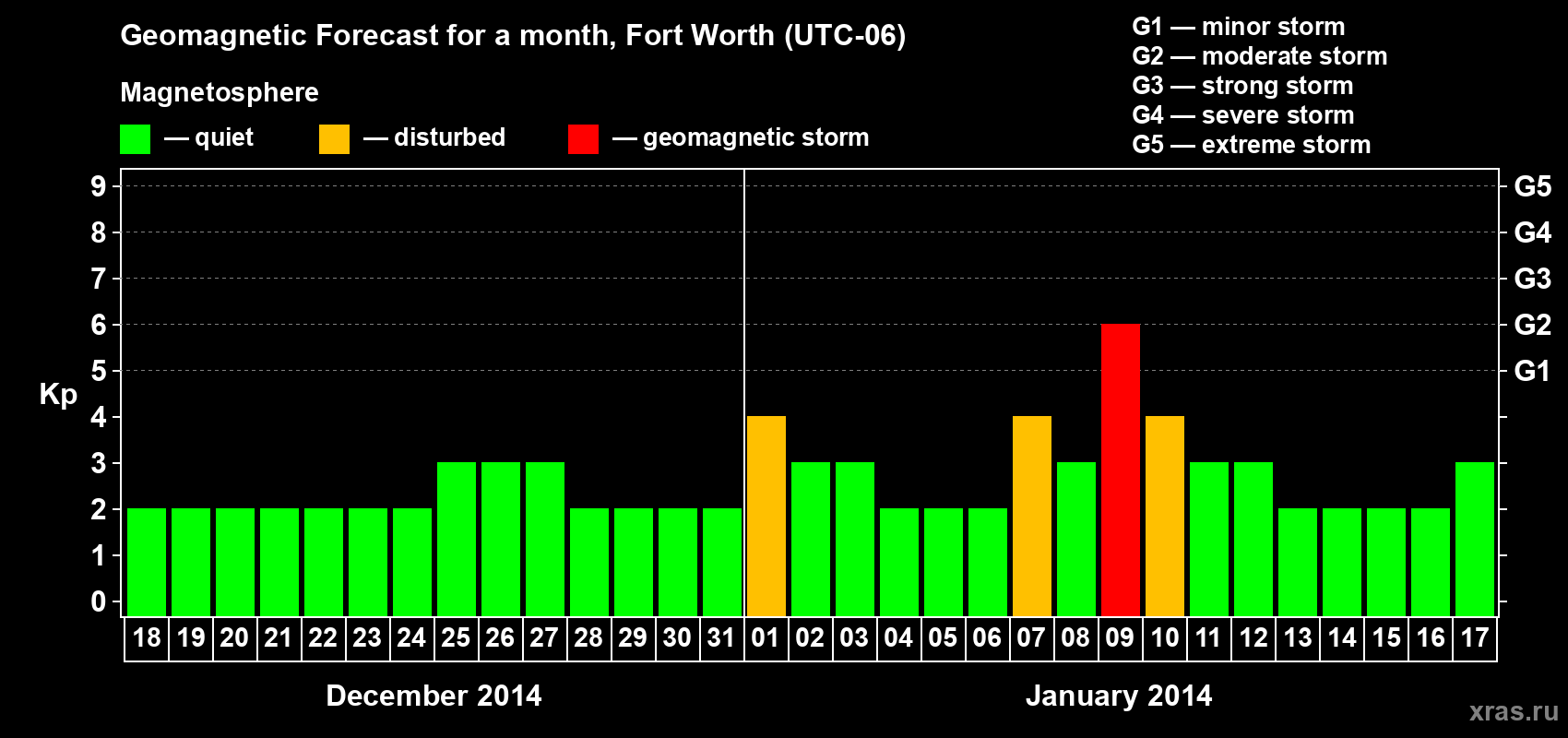This screenshot has width=1568, height=738.
Task: Click date label 17 on the axis
Action: coord(1475,638)
